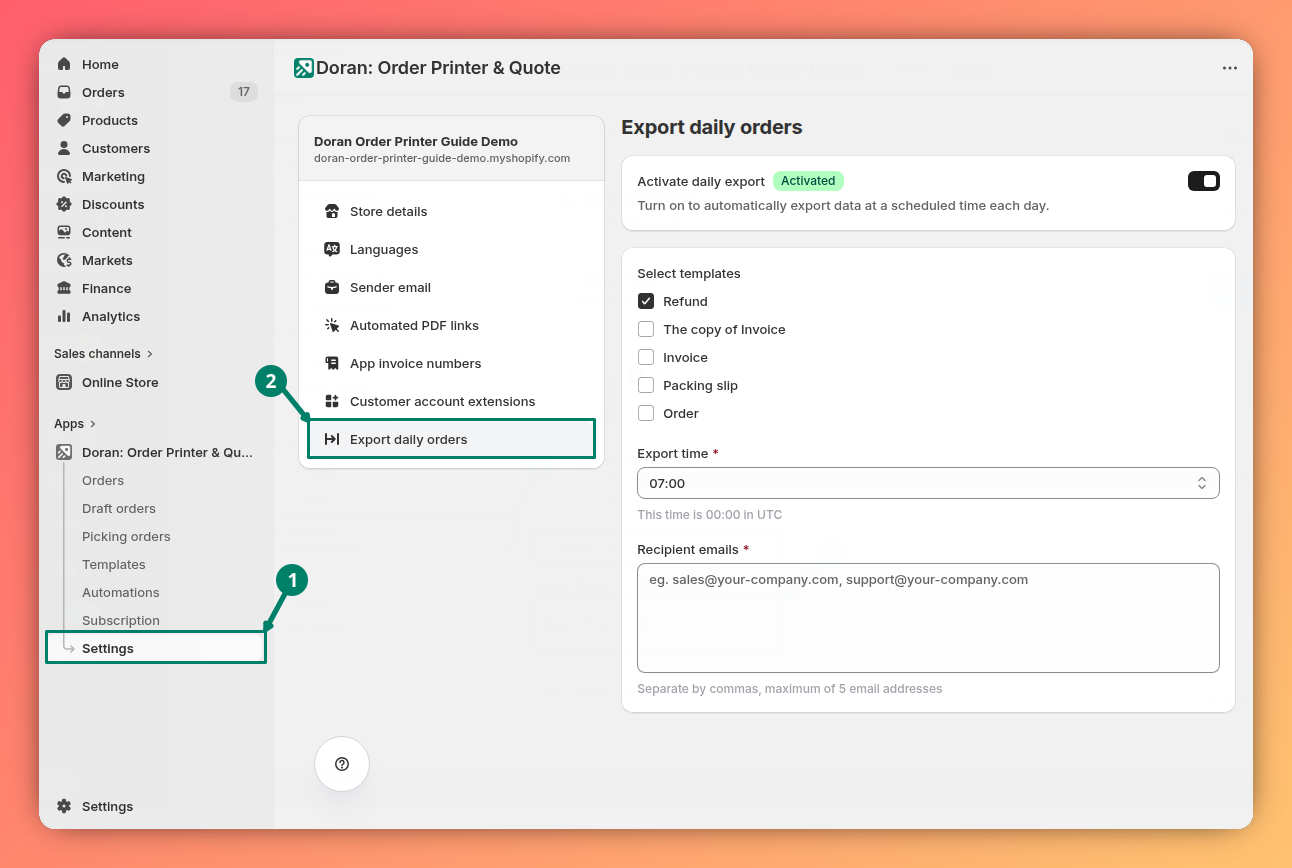Click the Online Store storefront icon
Screen dimensions: 1292x868
coord(64,382)
